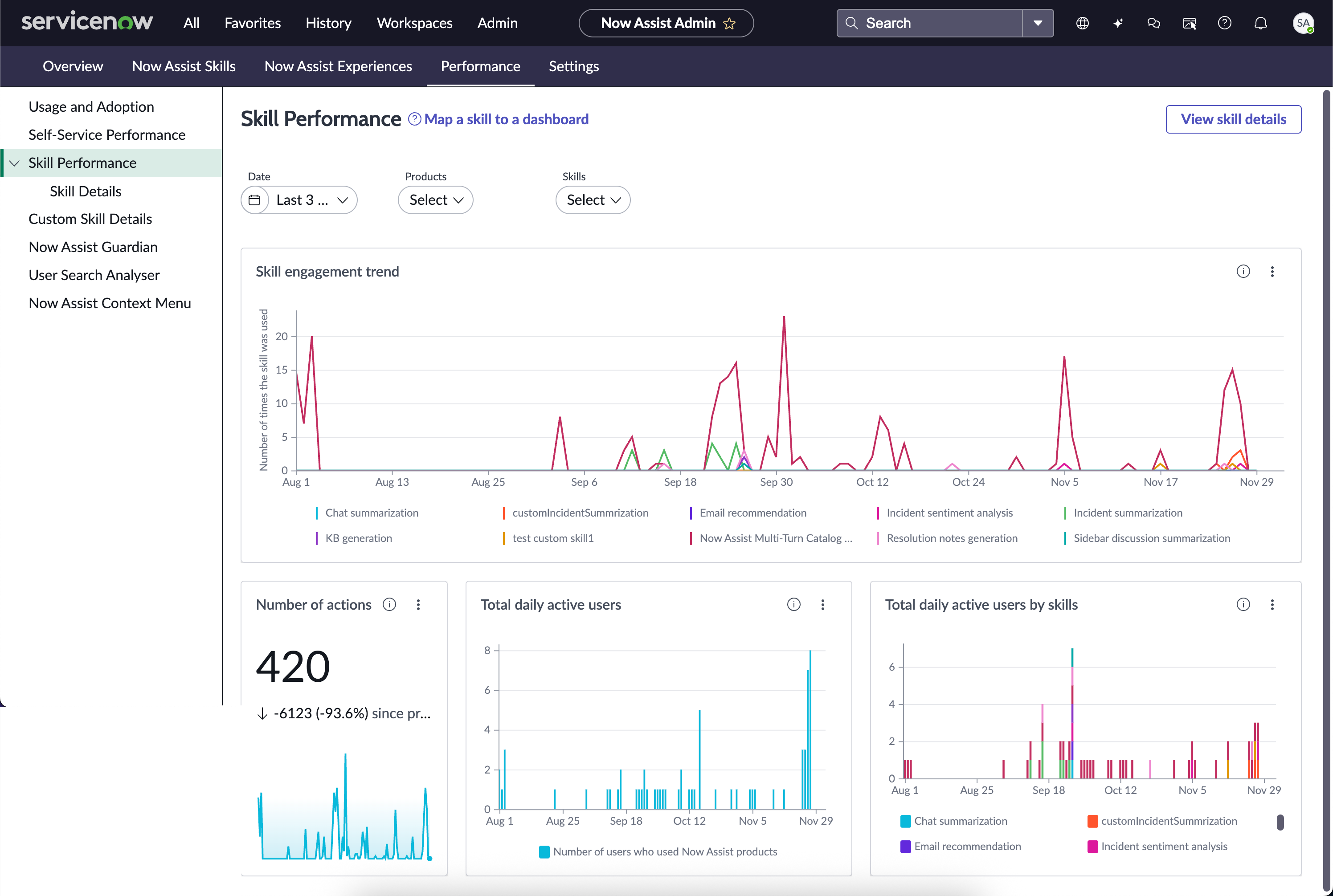Open the sidebar discussions icon

(1190, 23)
